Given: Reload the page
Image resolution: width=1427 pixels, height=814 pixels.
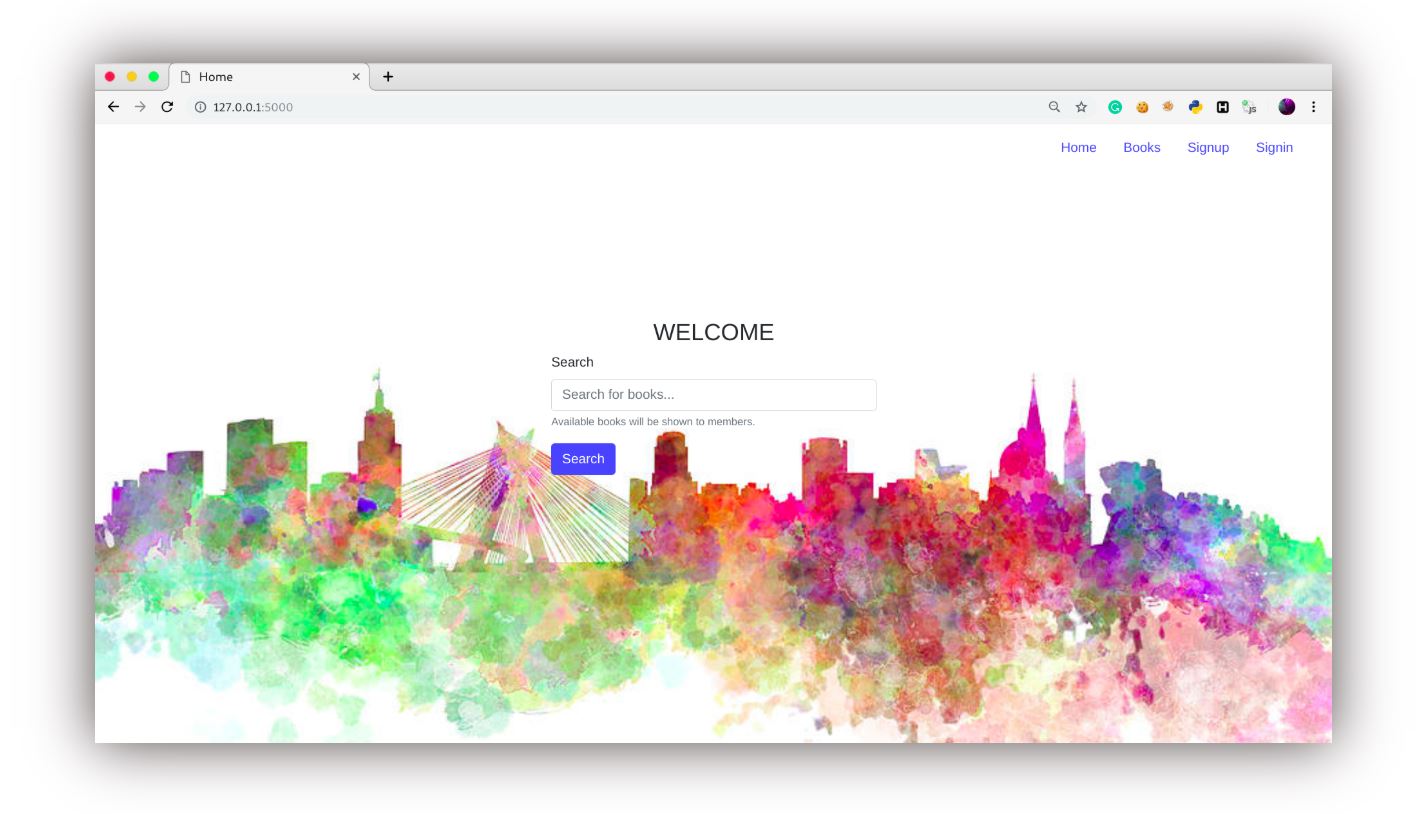Looking at the screenshot, I should click(x=167, y=107).
